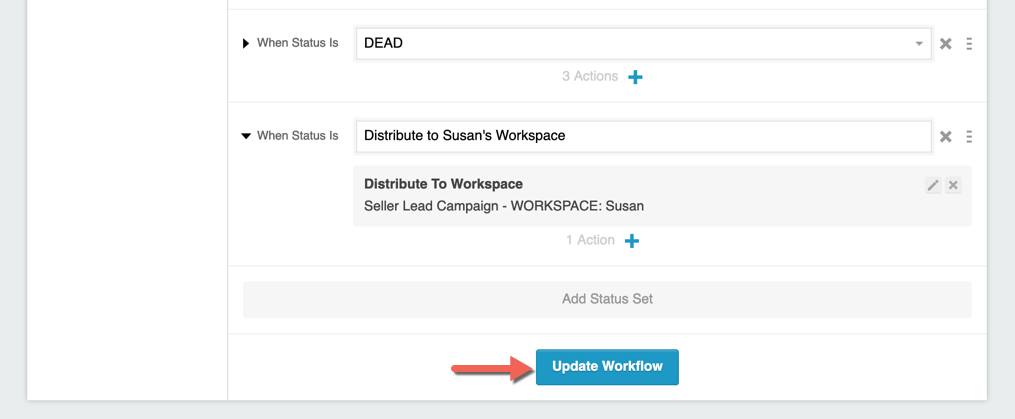This screenshot has width=1015, height=419.
Task: Click the 3 Actions label
Action: point(590,76)
